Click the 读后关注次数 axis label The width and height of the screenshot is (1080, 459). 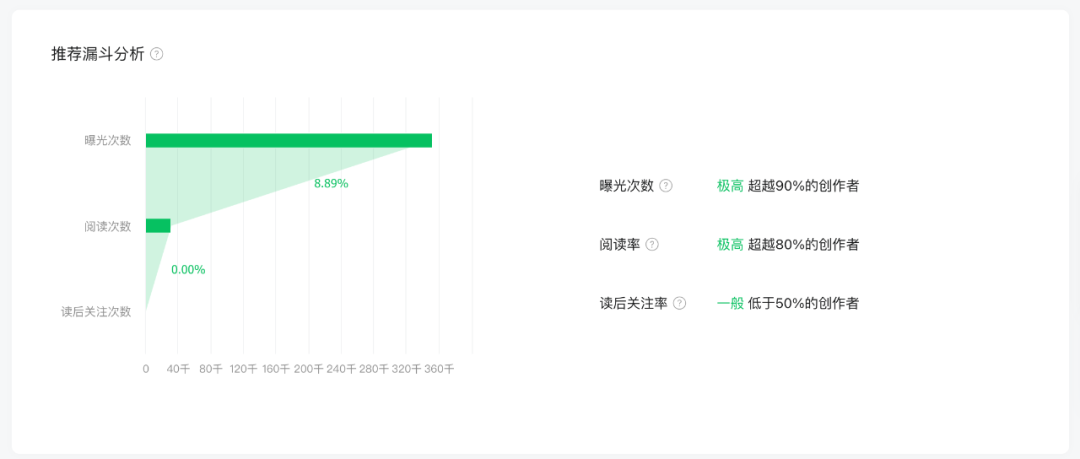point(96,312)
